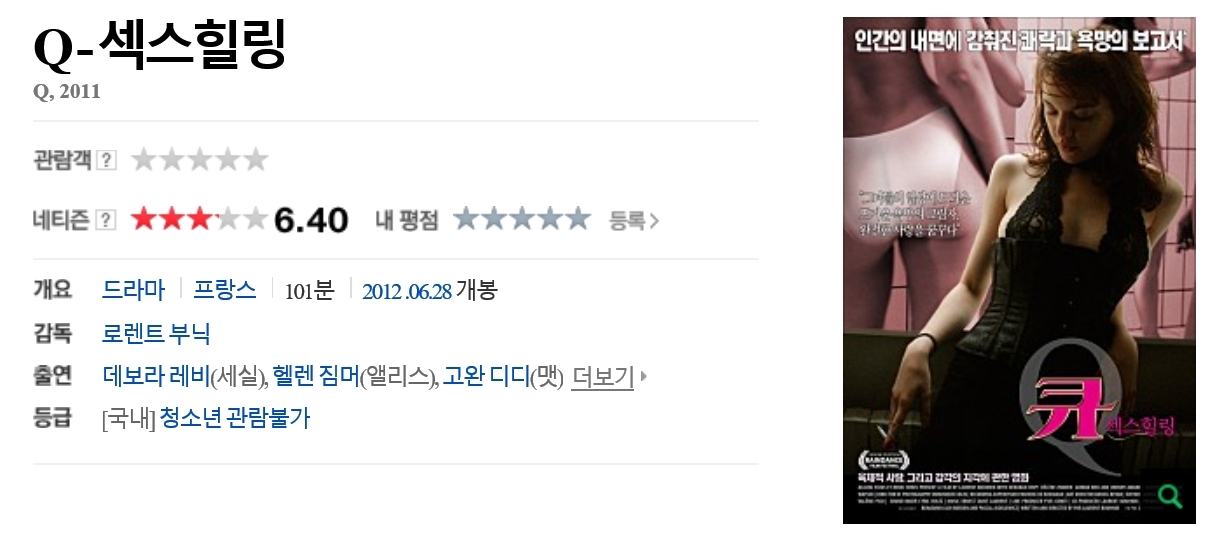Click the help icon next to 관람객
This screenshot has width=1220, height=537.
coord(107,160)
